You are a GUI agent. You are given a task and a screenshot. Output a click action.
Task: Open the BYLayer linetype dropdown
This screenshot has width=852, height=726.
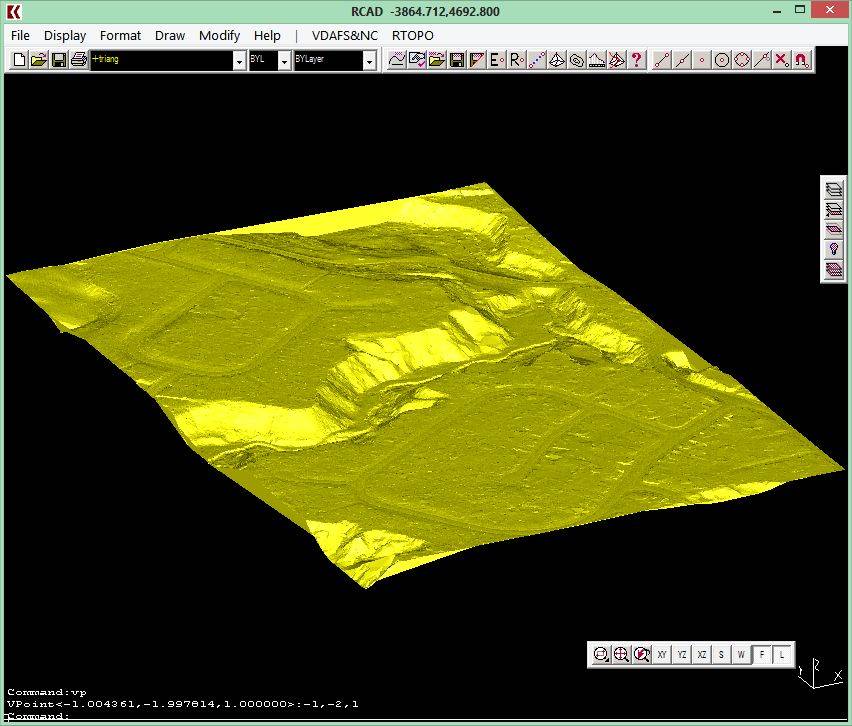(369, 61)
